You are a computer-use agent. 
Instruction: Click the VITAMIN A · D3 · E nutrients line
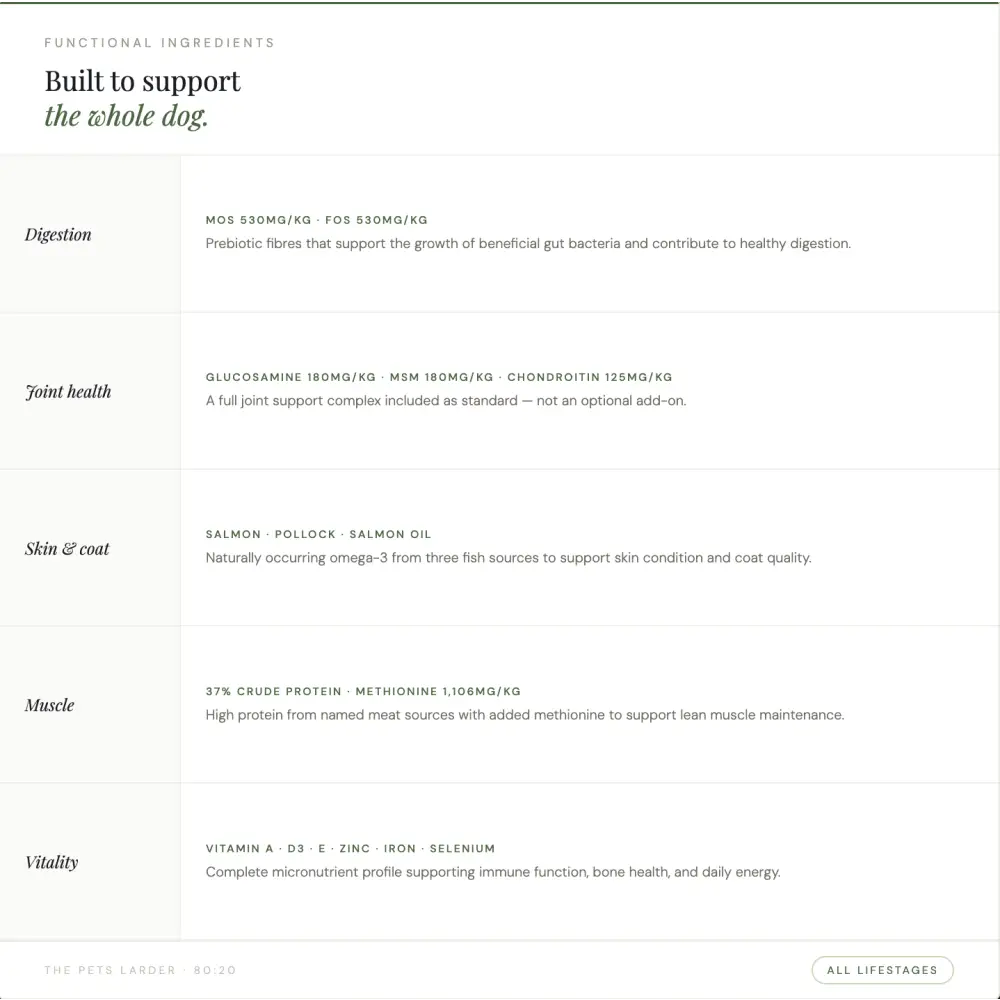coord(350,848)
